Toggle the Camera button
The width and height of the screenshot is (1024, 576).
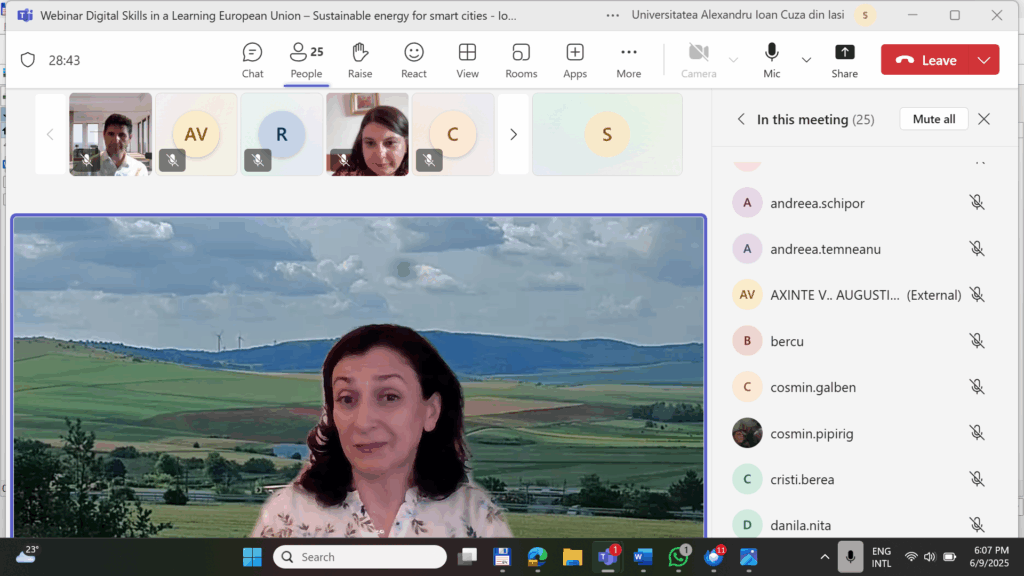tap(699, 60)
